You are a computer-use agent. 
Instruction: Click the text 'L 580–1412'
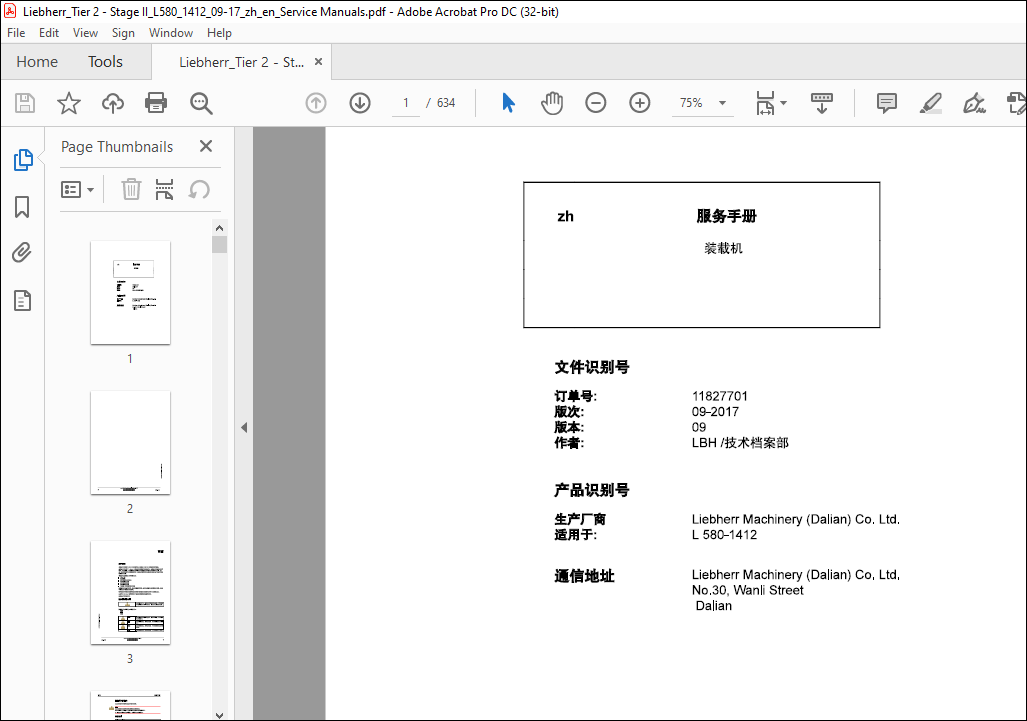724,535
